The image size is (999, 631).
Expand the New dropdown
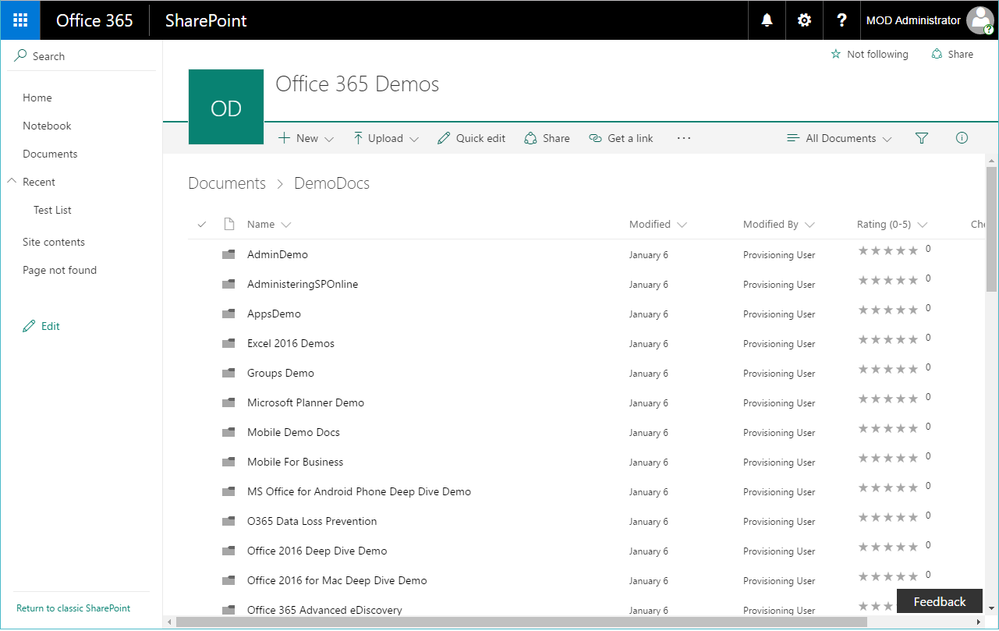click(x=329, y=139)
